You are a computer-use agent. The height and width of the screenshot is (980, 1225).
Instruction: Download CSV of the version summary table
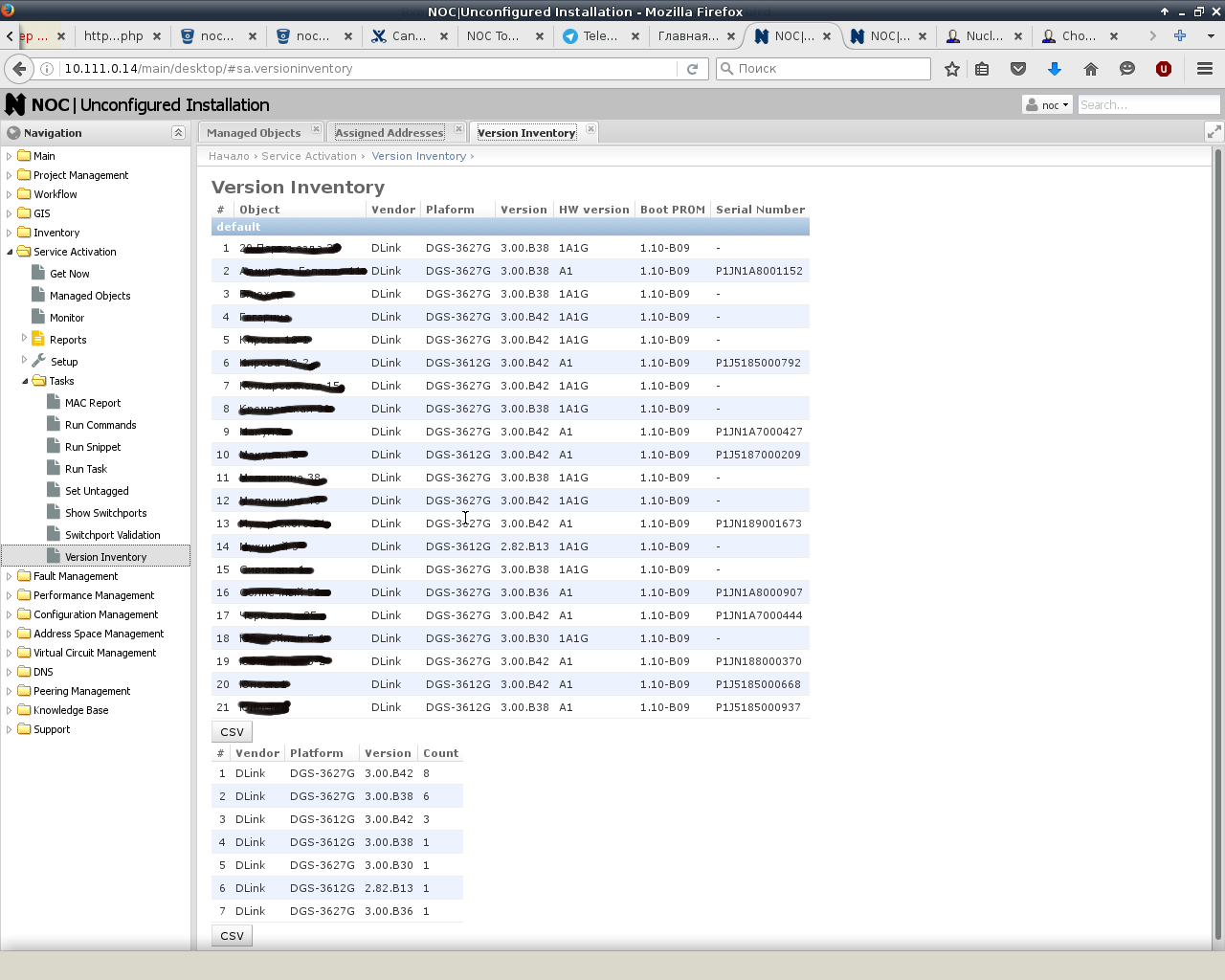click(x=232, y=936)
